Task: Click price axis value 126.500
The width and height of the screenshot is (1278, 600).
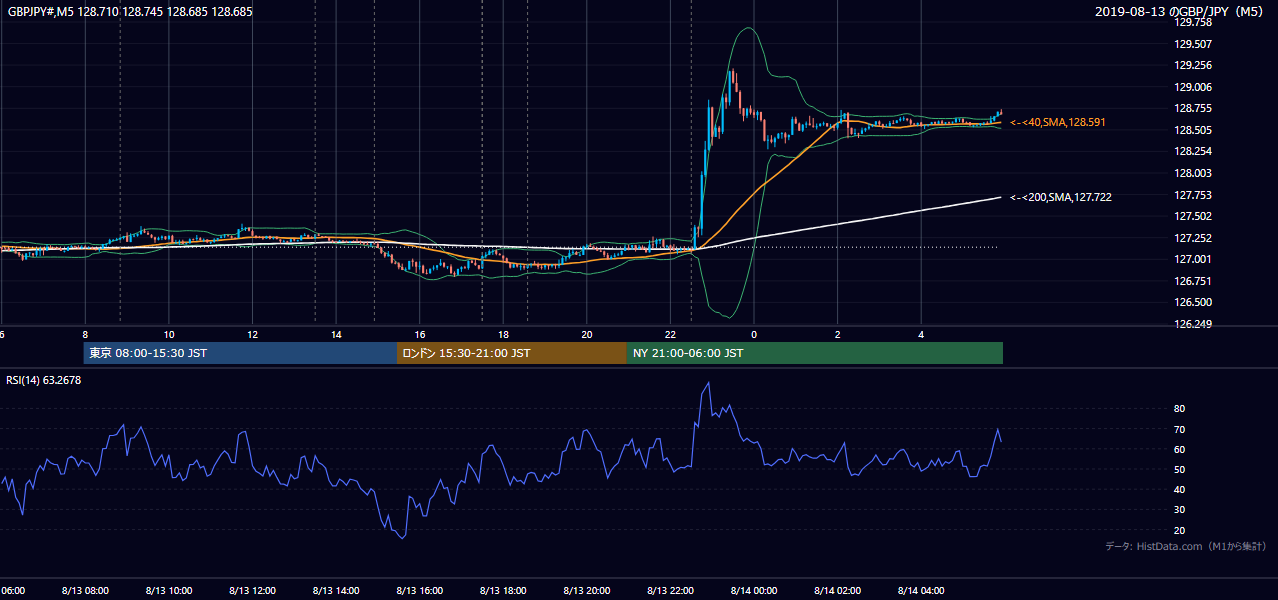Action: [x=1194, y=302]
